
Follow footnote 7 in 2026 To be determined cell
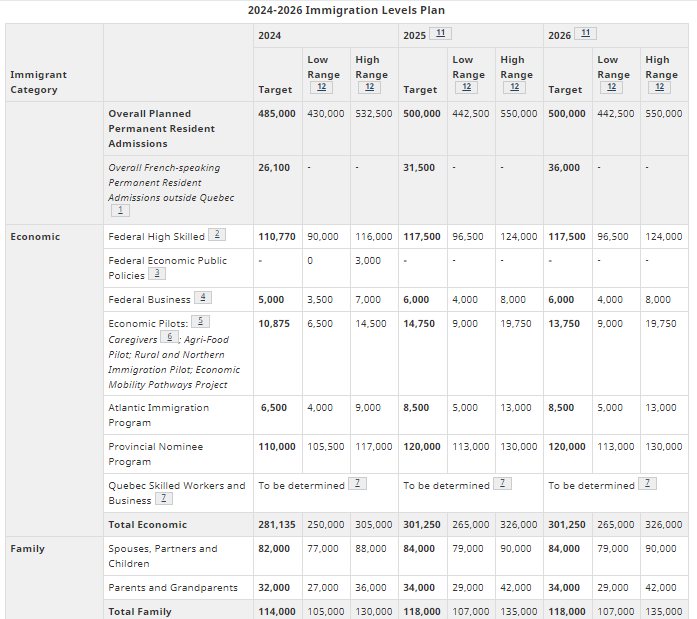(x=648, y=484)
